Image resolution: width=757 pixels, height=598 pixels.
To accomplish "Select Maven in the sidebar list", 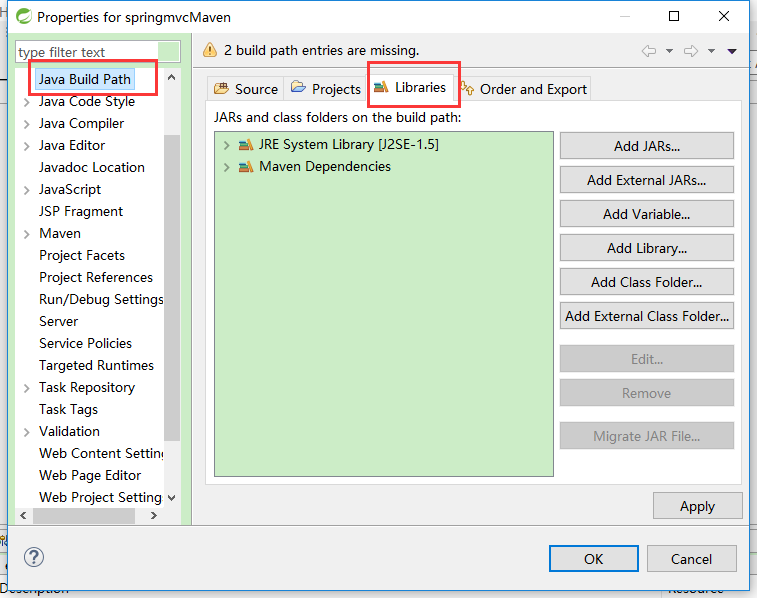I will click(x=60, y=234).
